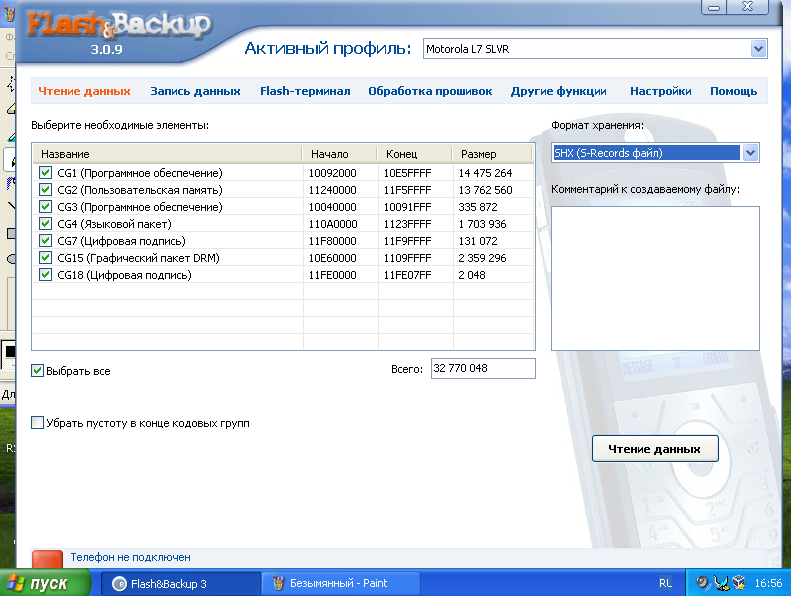
Task: Uncheck CG1 (Программное обеспечение) checkbox
Action: point(45,173)
